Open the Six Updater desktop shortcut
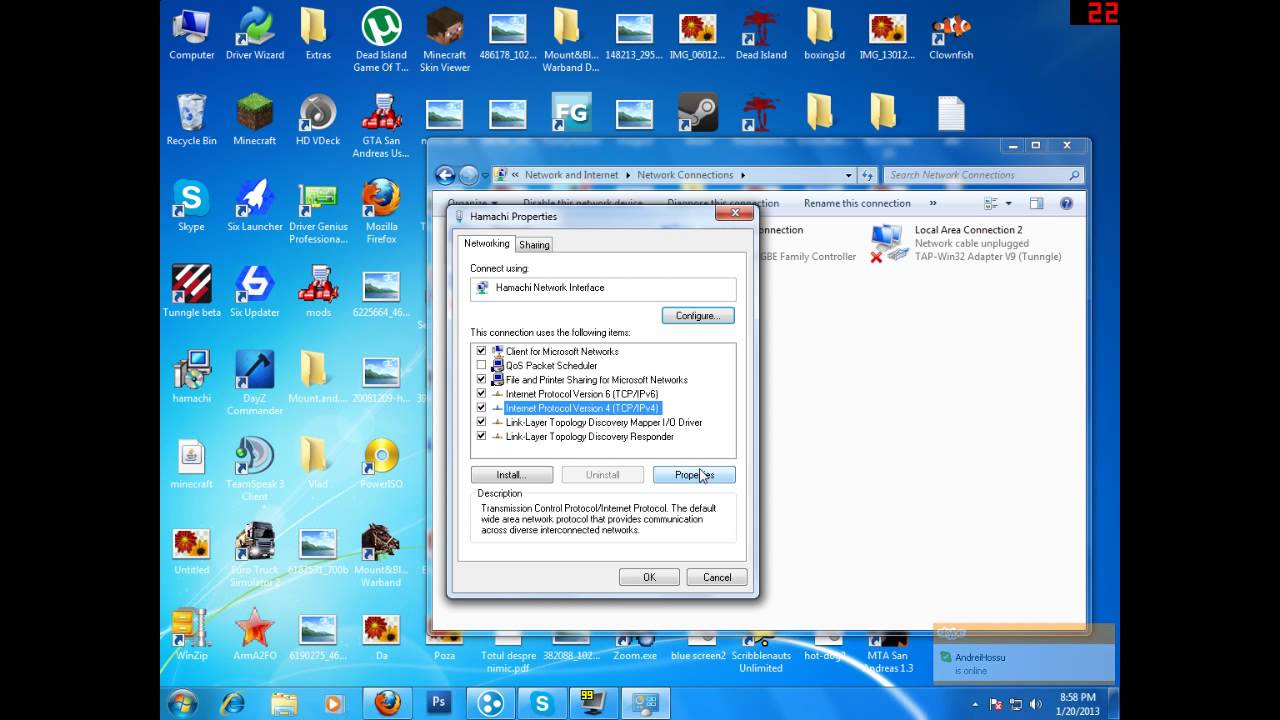1280x720 pixels. 254,291
